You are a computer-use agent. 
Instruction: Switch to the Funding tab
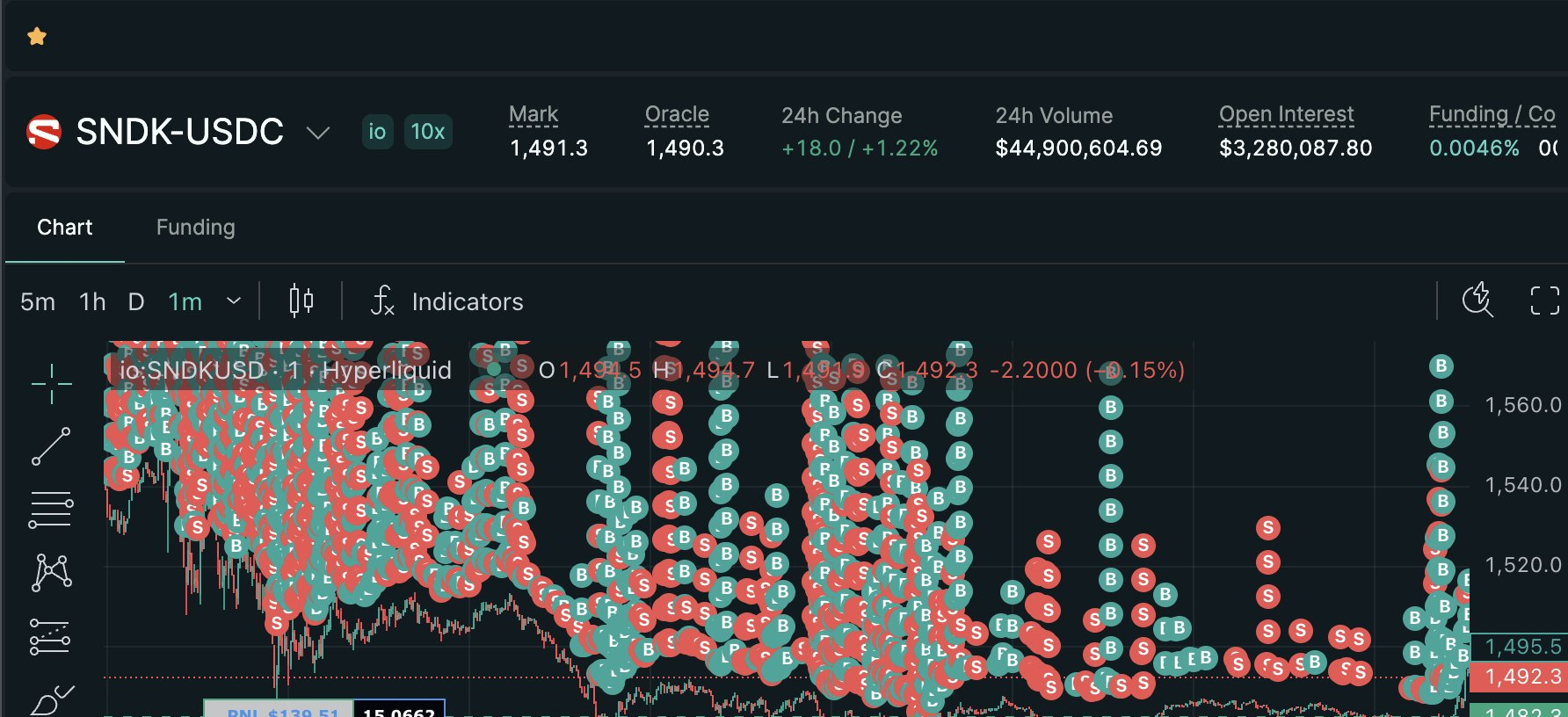tap(195, 228)
